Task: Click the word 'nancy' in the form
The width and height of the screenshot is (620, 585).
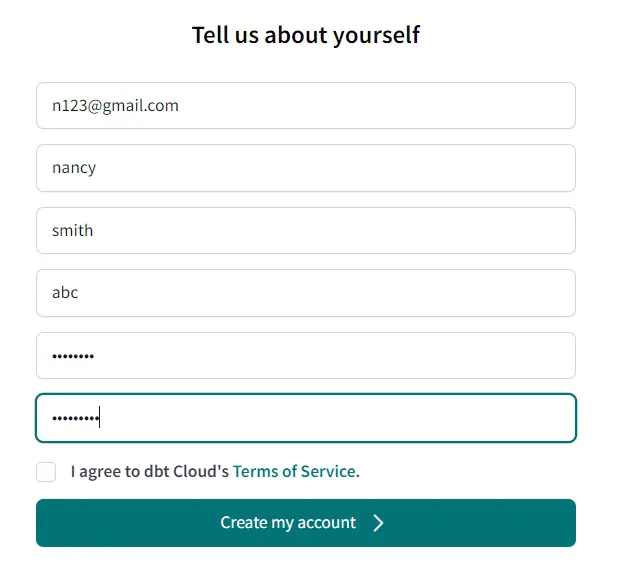Action: coord(74,168)
